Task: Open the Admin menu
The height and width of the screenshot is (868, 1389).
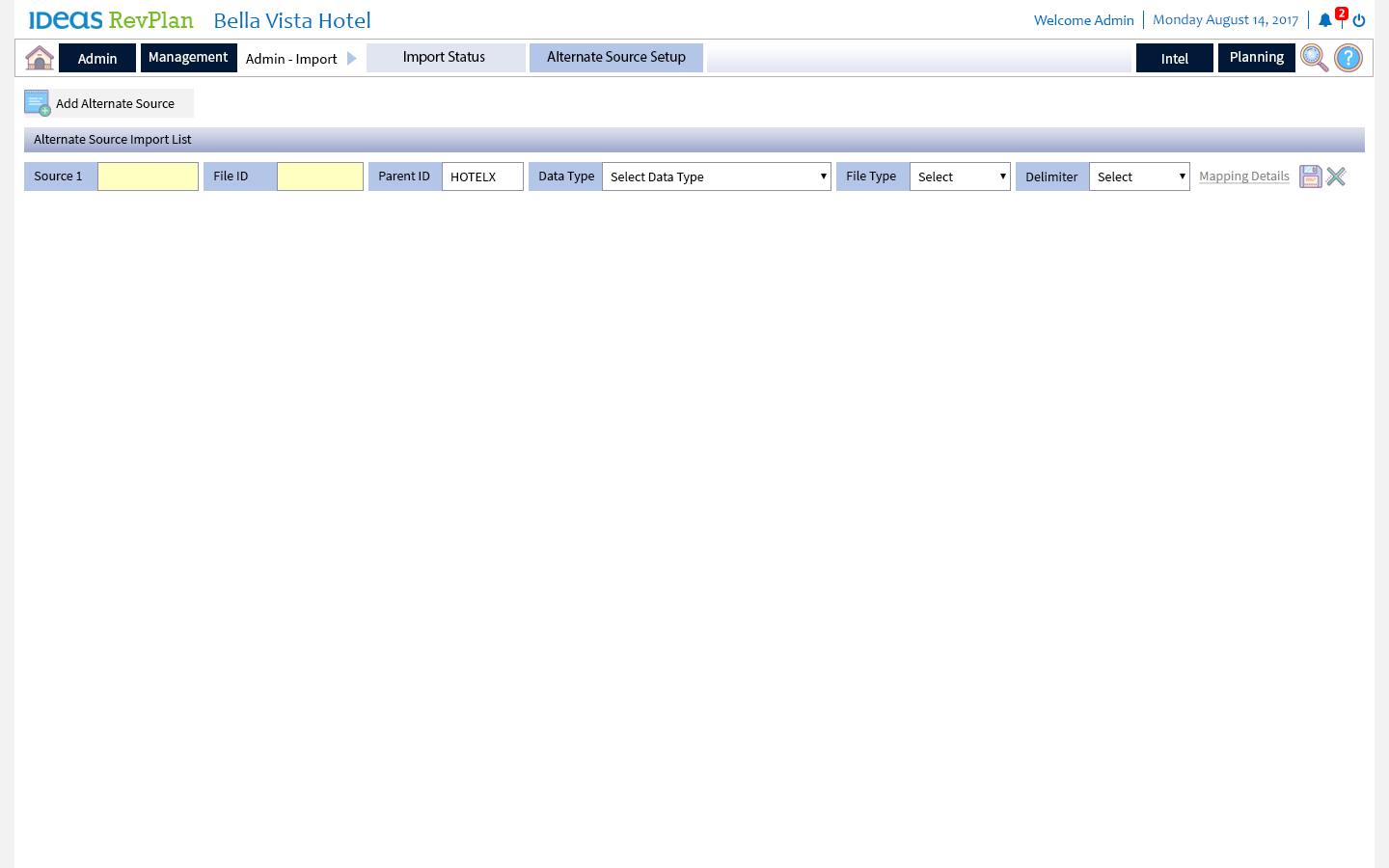Action: 97,59
